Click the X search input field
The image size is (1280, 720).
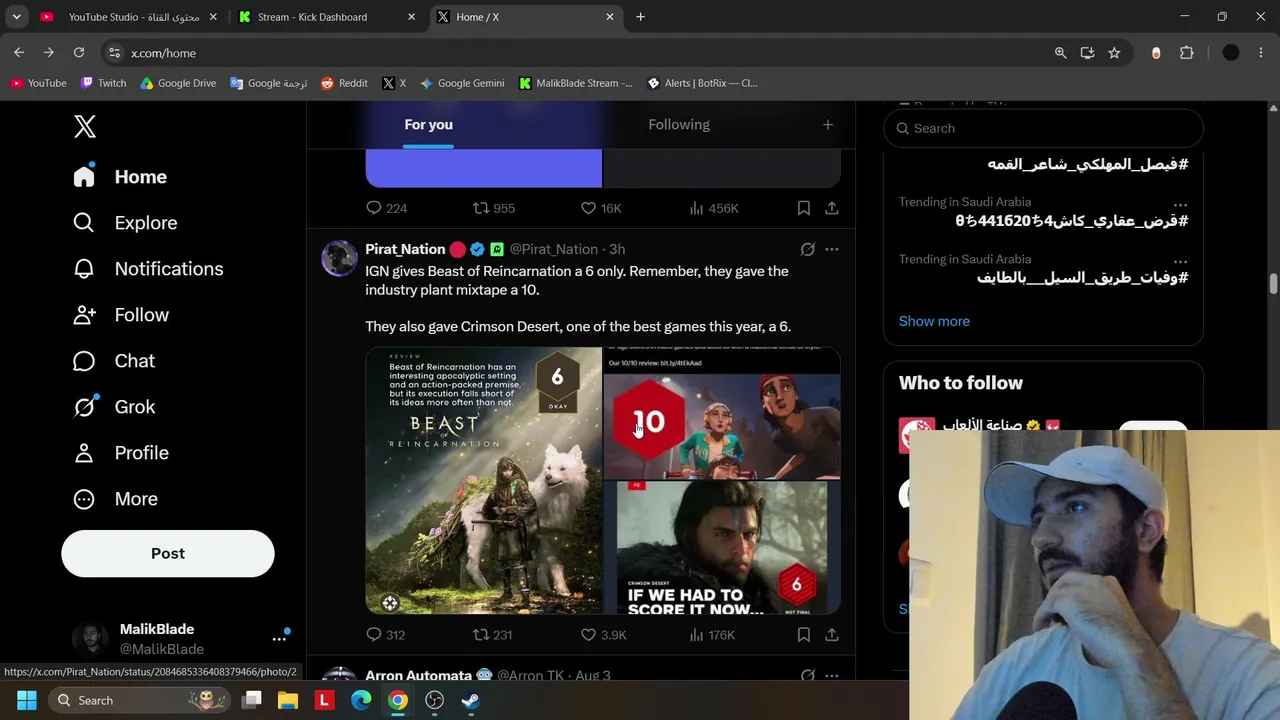pos(1043,128)
